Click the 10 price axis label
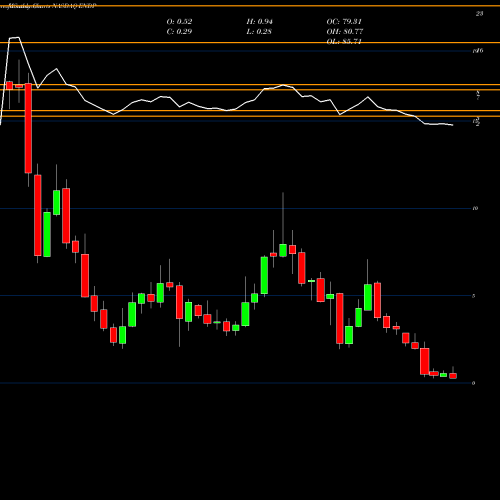 pyautogui.click(x=475, y=208)
